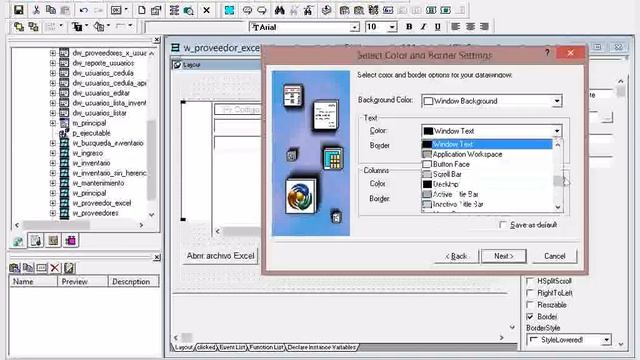The height and width of the screenshot is (360, 640).
Task: Switch to the Layout tab
Action: 183,347
